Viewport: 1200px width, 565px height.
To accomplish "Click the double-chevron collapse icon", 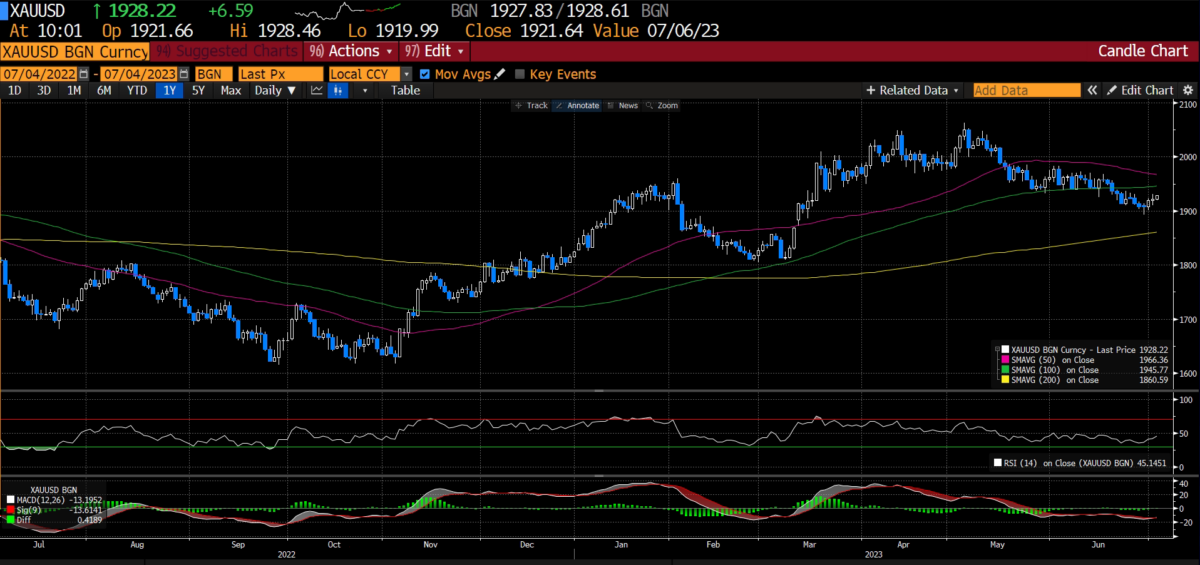I will click(x=1092, y=90).
